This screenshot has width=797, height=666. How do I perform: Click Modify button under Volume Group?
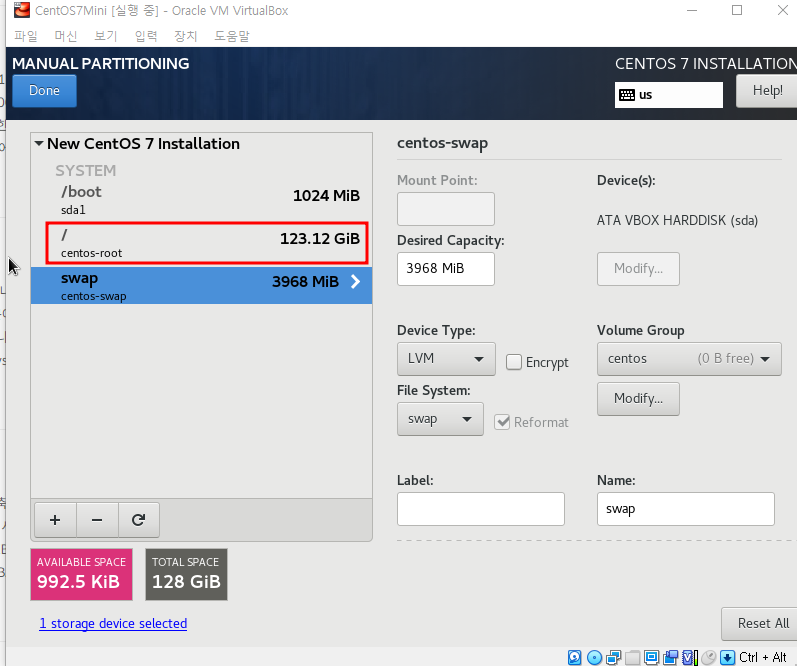point(638,399)
